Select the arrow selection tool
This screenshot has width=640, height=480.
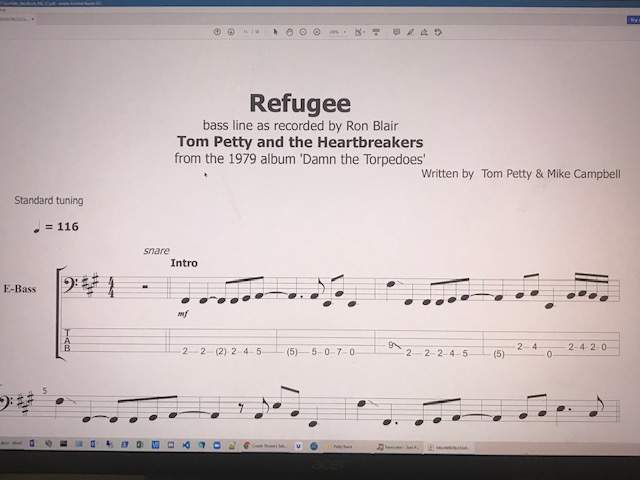[276, 32]
